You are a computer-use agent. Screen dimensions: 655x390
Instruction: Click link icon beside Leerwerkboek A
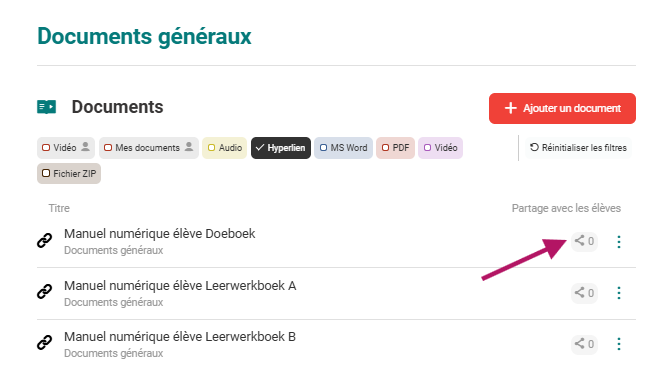pyautogui.click(x=45, y=291)
